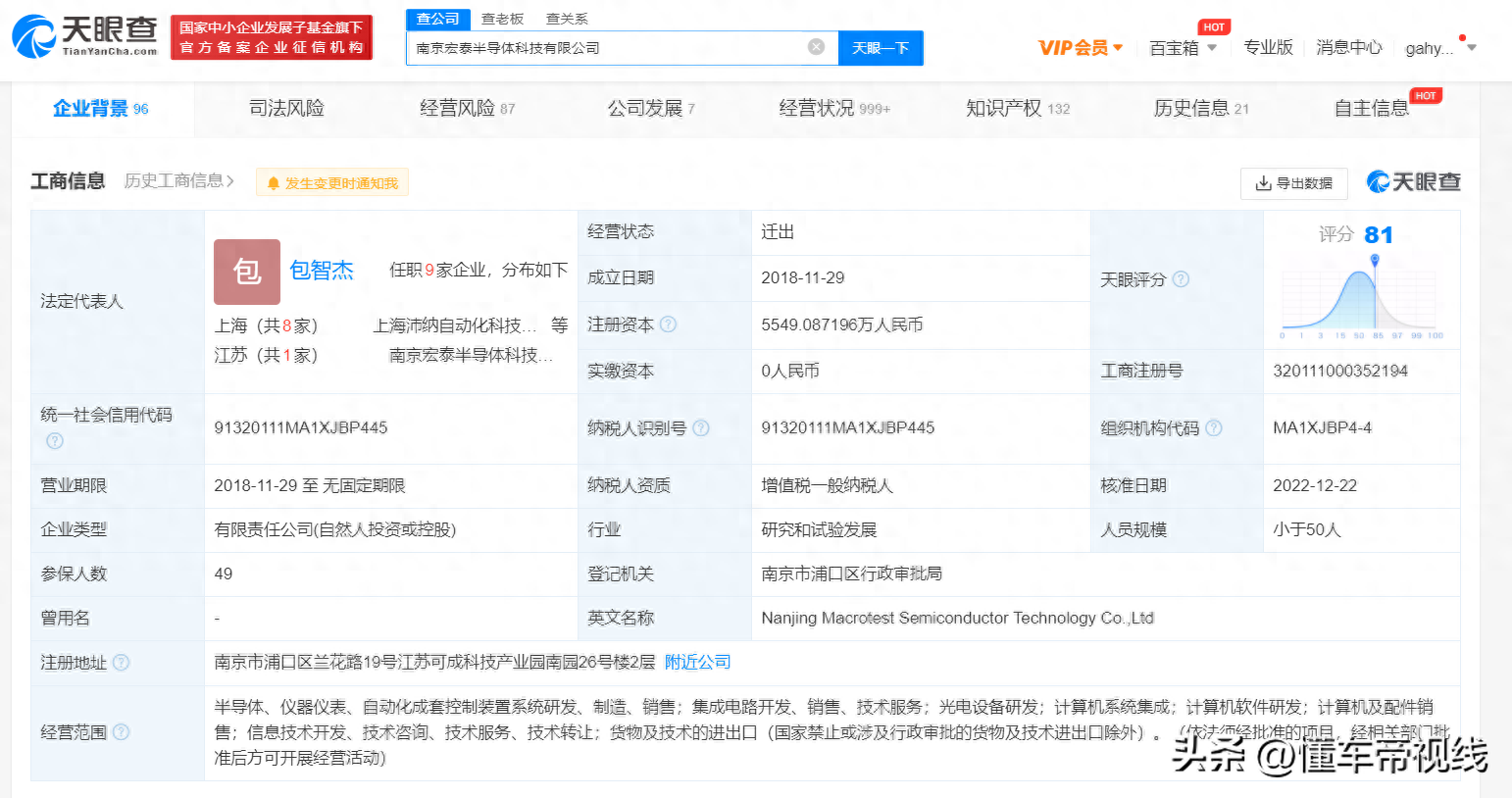Image resolution: width=1512 pixels, height=798 pixels.
Task: Click the 国家中小企业发展子基金旗下 red banner
Action: coord(272,37)
